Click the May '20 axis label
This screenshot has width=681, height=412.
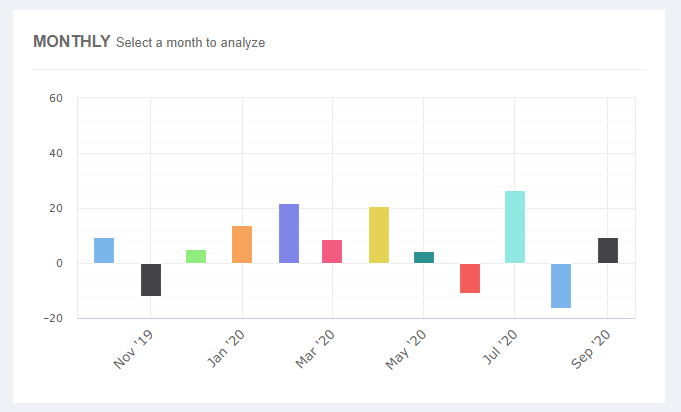click(408, 348)
